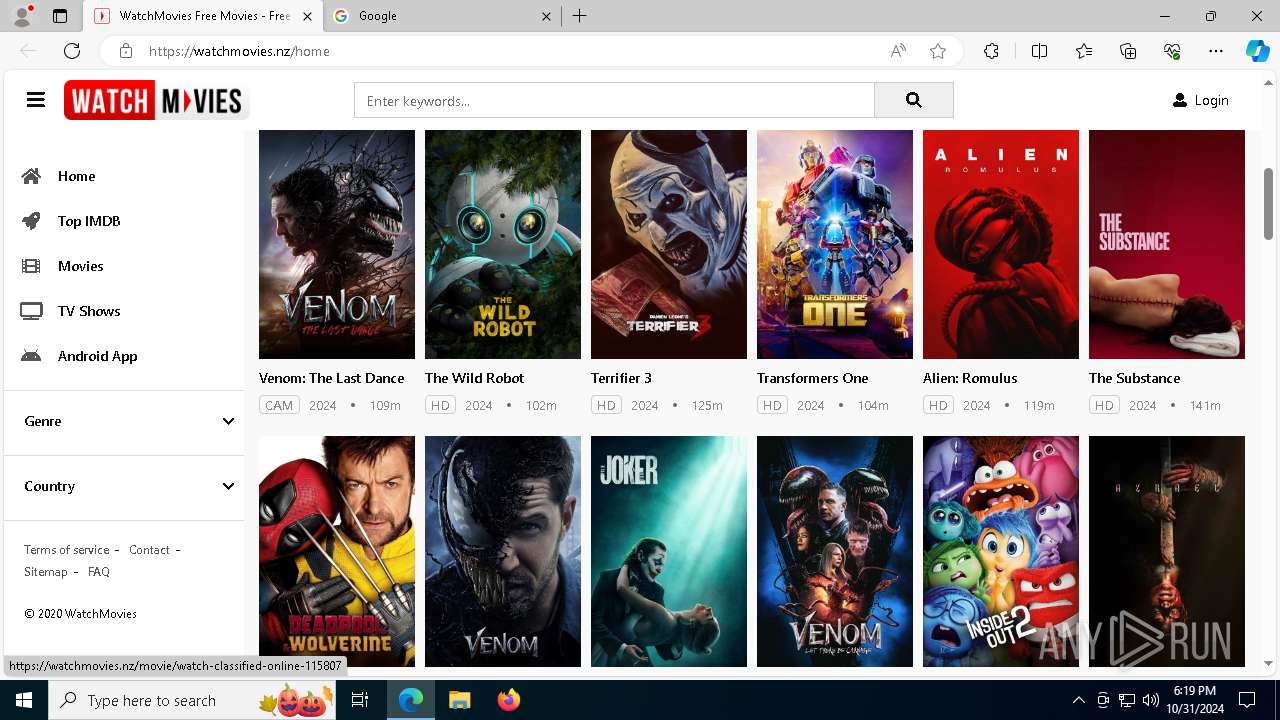
Task: Click the Android App robot icon
Action: pyautogui.click(x=32, y=356)
